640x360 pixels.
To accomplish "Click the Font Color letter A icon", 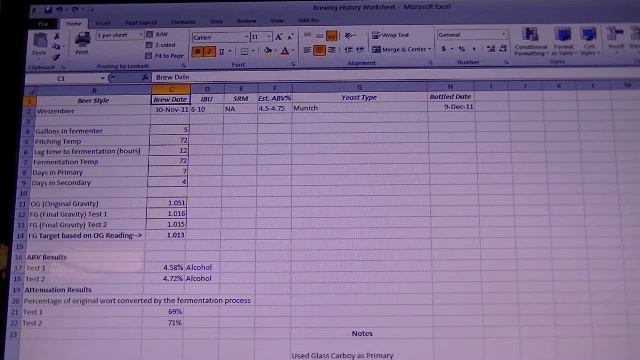I will (x=285, y=51).
